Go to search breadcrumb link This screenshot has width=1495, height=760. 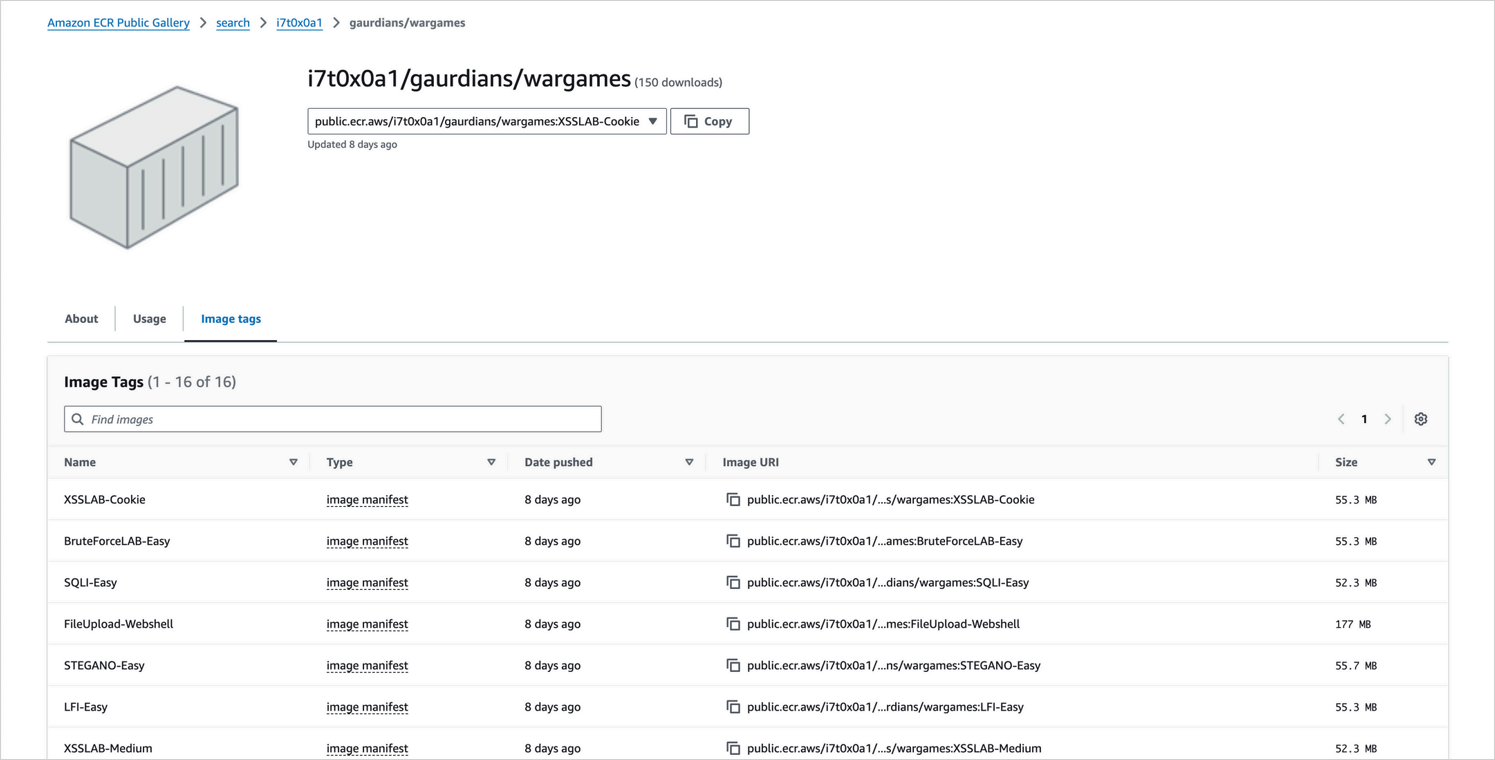point(233,23)
